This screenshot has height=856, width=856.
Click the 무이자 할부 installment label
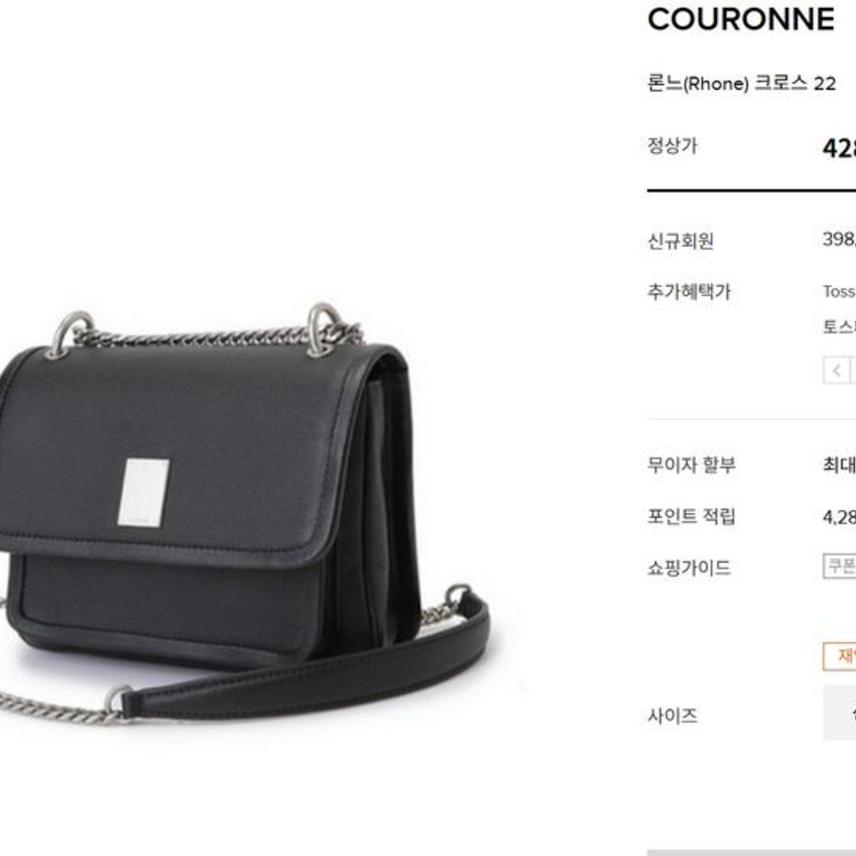coord(691,465)
